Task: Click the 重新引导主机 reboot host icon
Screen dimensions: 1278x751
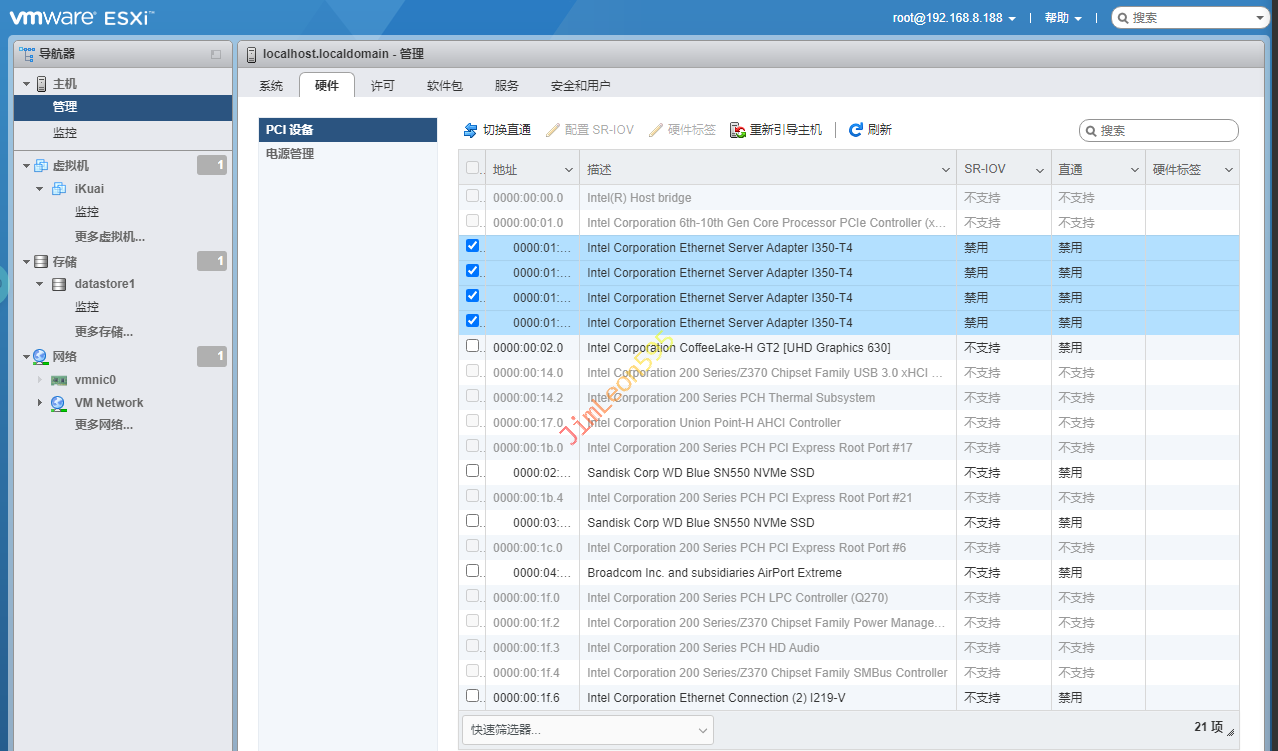Action: click(x=738, y=130)
